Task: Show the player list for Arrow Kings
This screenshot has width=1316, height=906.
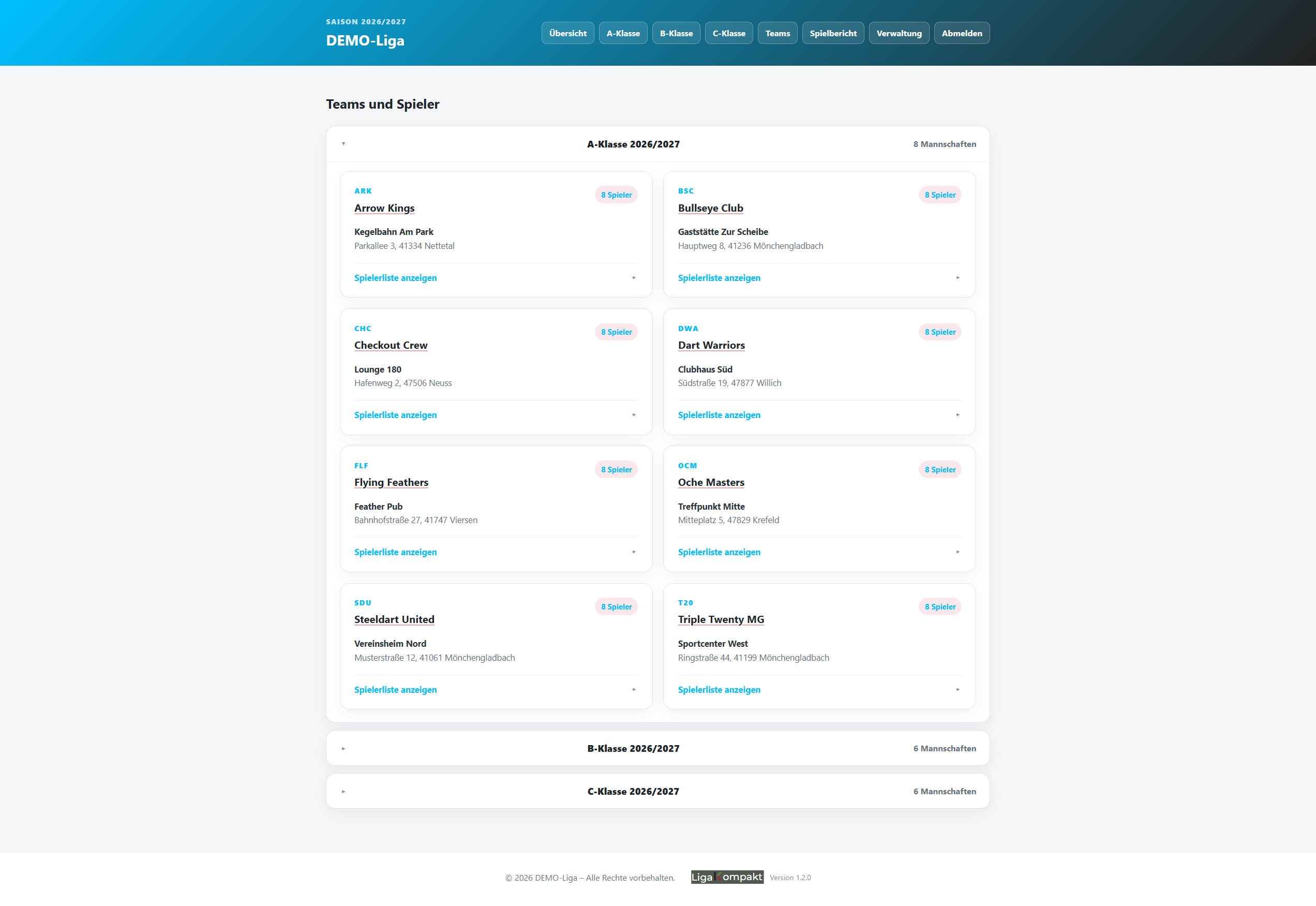Action: point(496,277)
